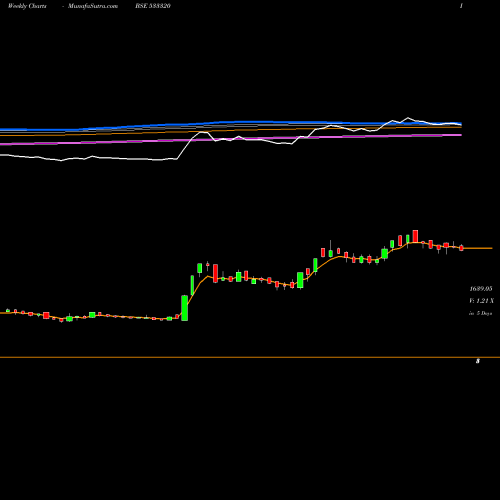The height and width of the screenshot is (500, 500).
Task: Click the tall green candlestick at the breakout
Action: [184, 308]
